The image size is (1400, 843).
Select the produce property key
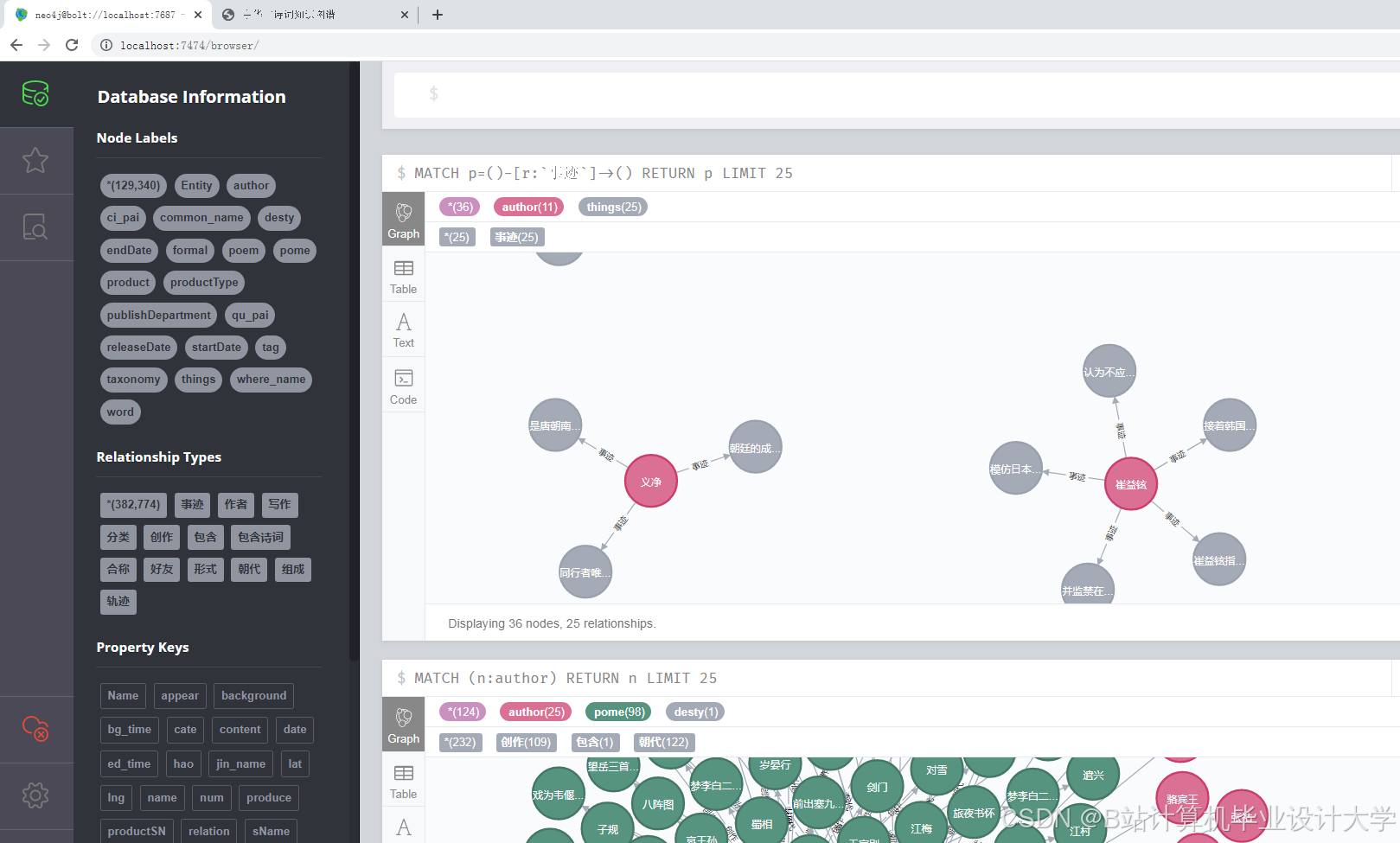(269, 798)
